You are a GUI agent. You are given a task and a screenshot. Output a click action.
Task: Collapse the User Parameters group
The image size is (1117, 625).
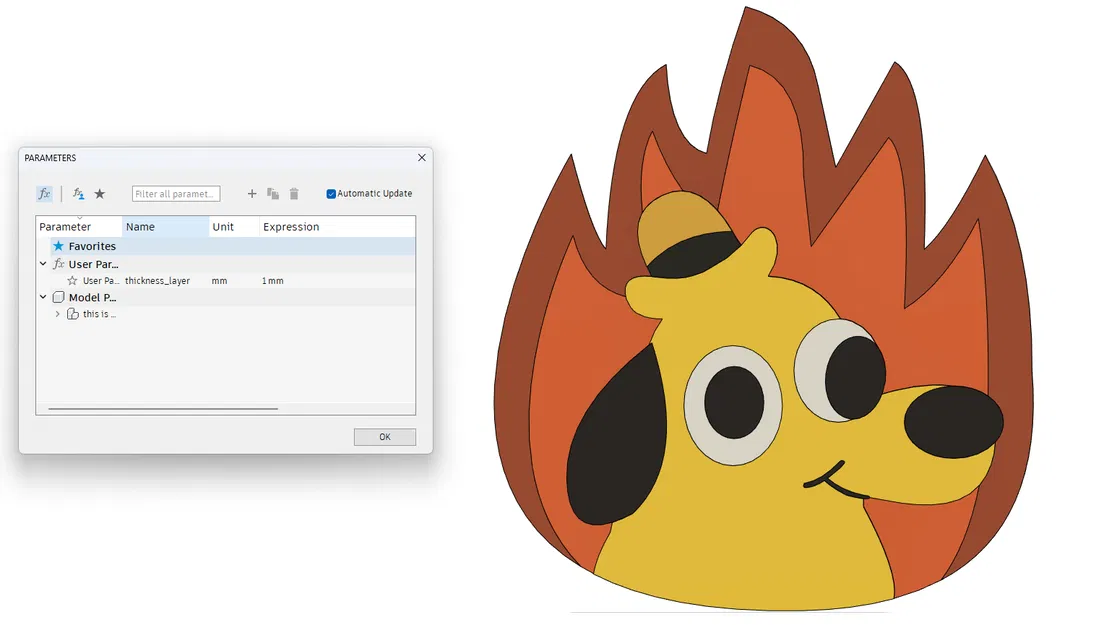(x=42, y=264)
